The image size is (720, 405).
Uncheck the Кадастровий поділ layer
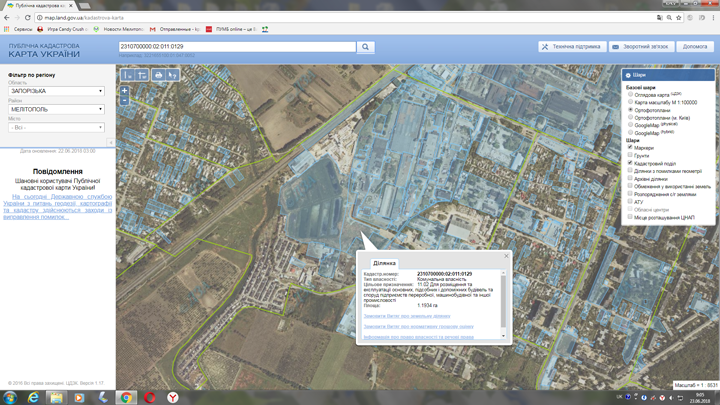[630, 163]
